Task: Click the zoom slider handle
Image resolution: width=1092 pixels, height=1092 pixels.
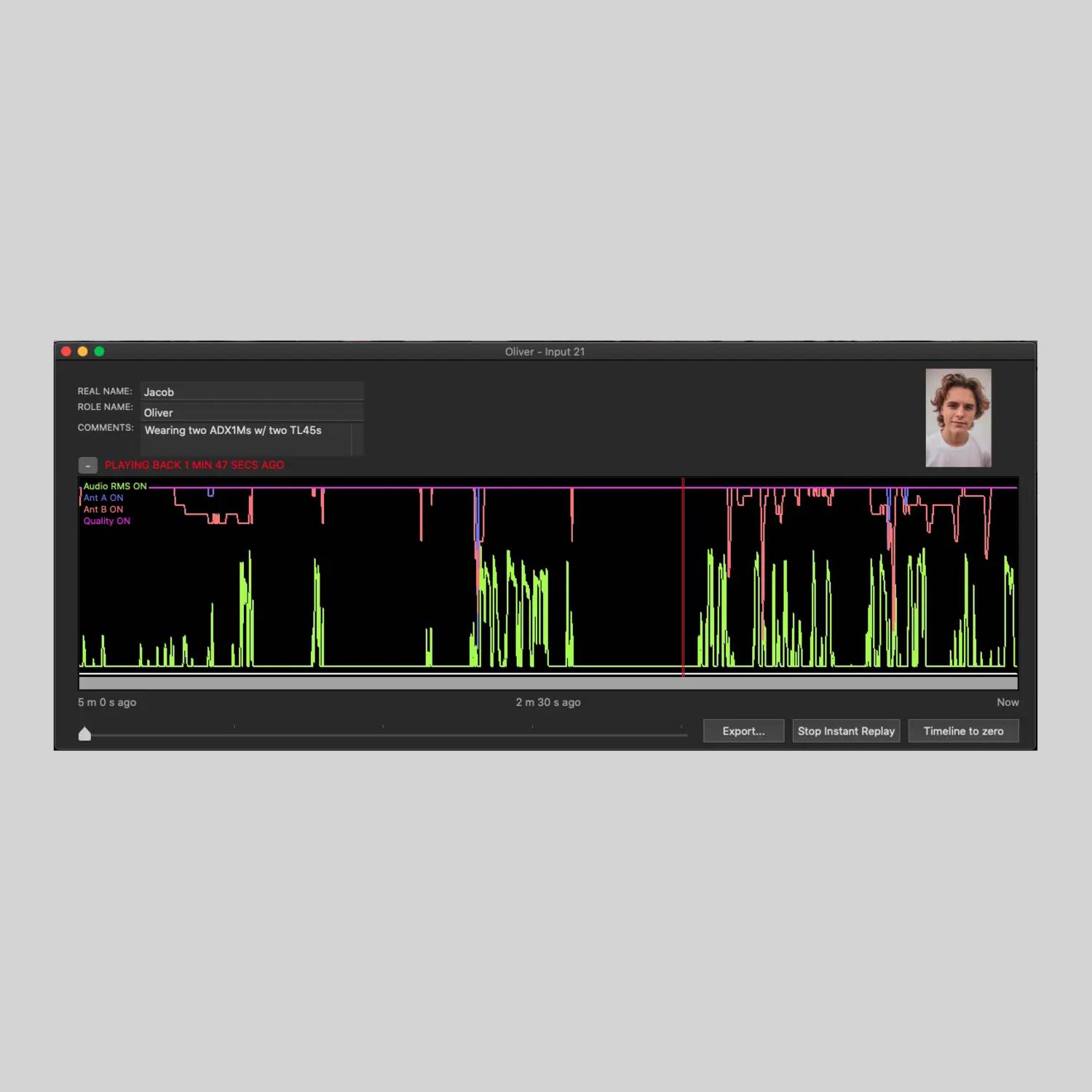Action: click(x=84, y=734)
